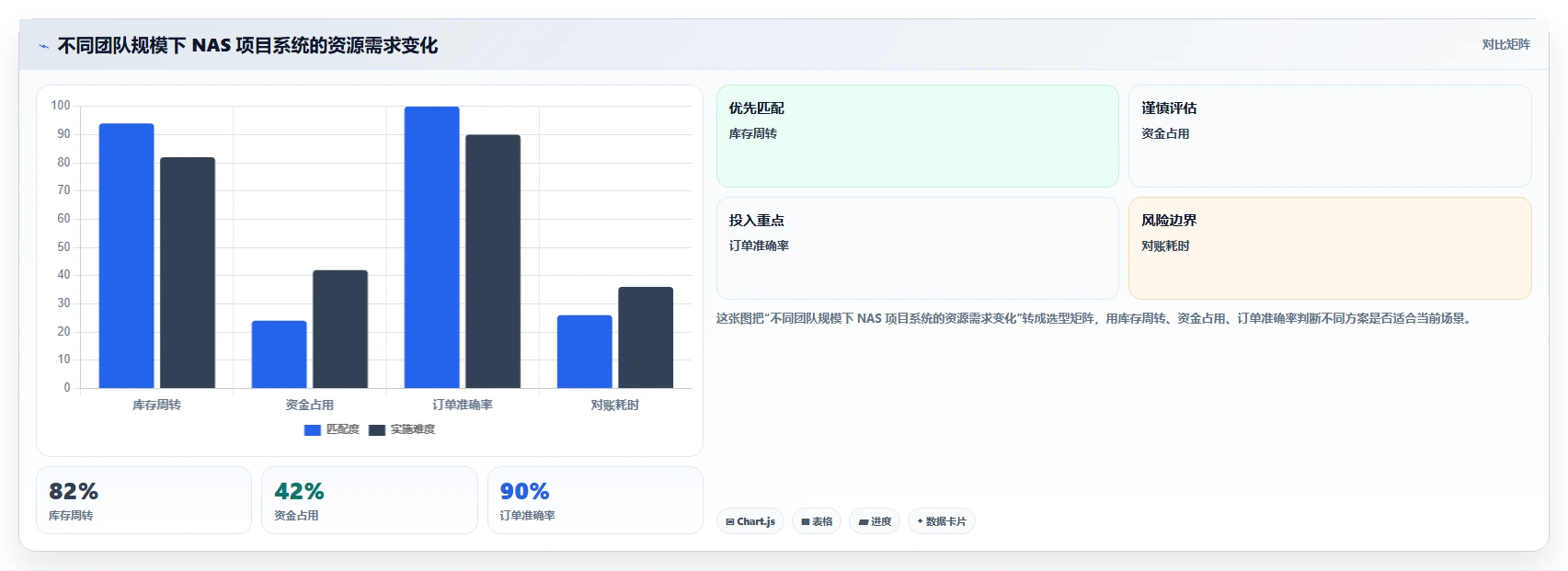
Task: Click the description paragraph starting with 这张图把
Action: [x=1095, y=318]
